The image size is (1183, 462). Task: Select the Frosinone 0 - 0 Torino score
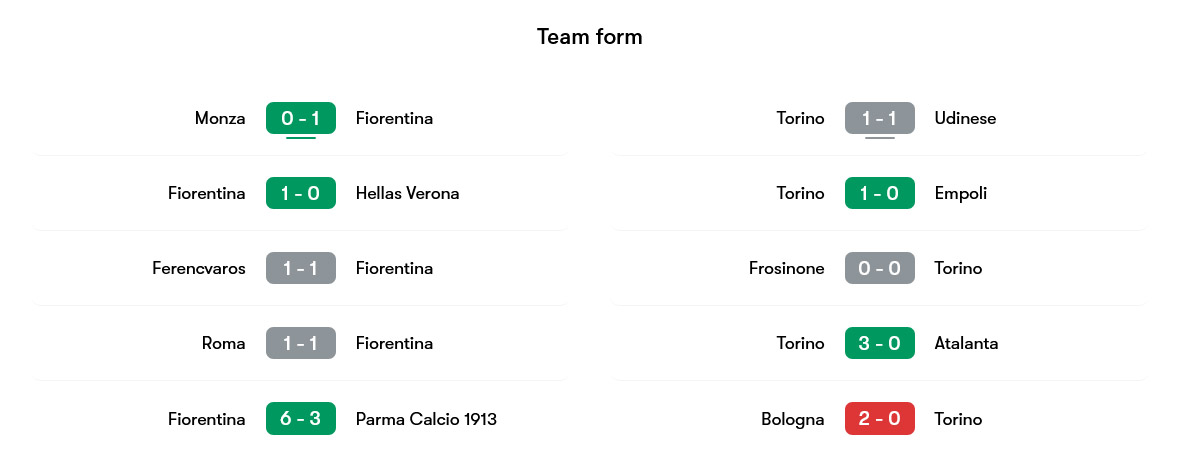coord(879,268)
